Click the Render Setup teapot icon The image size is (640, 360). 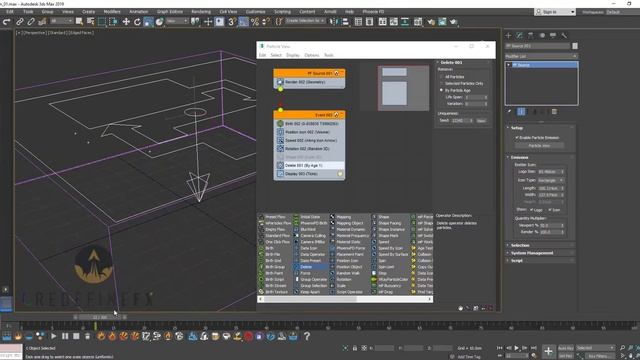(x=431, y=22)
